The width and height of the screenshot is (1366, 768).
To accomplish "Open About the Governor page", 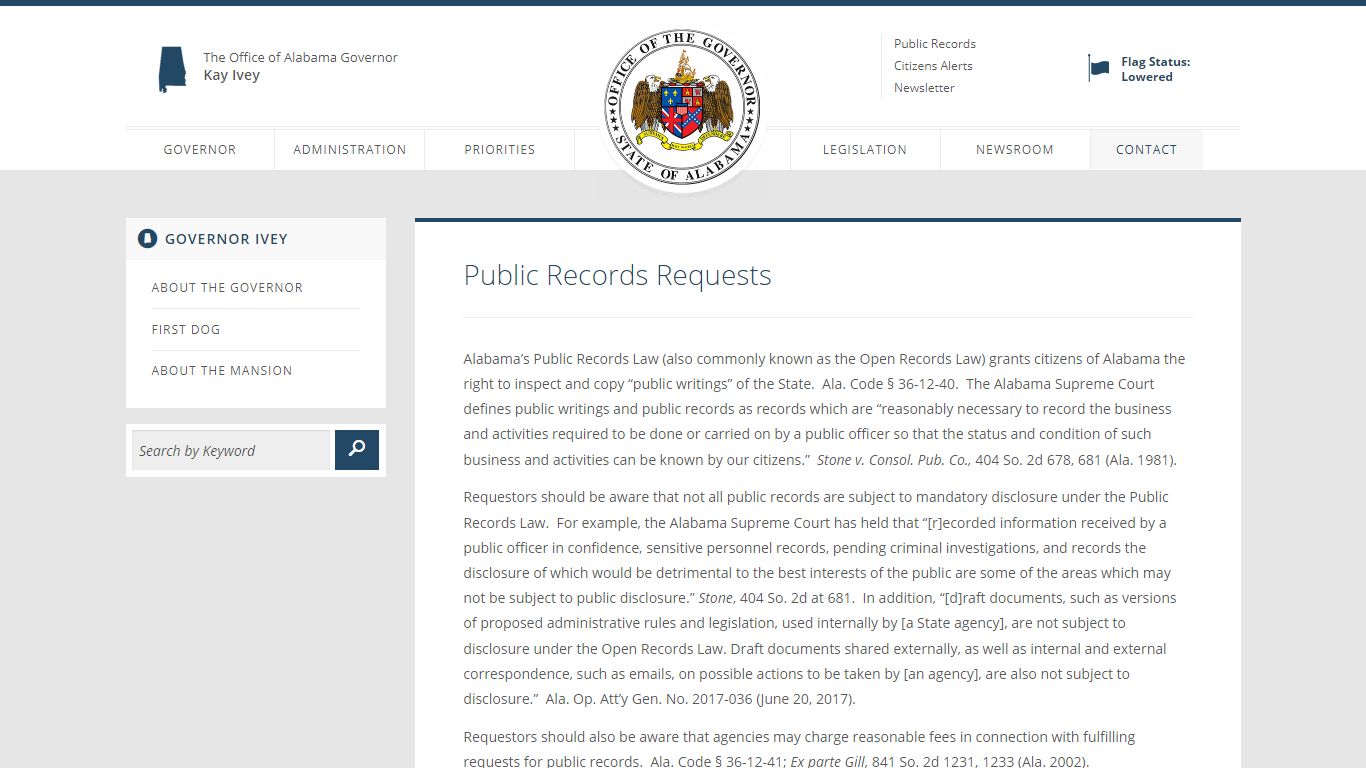I will click(227, 288).
